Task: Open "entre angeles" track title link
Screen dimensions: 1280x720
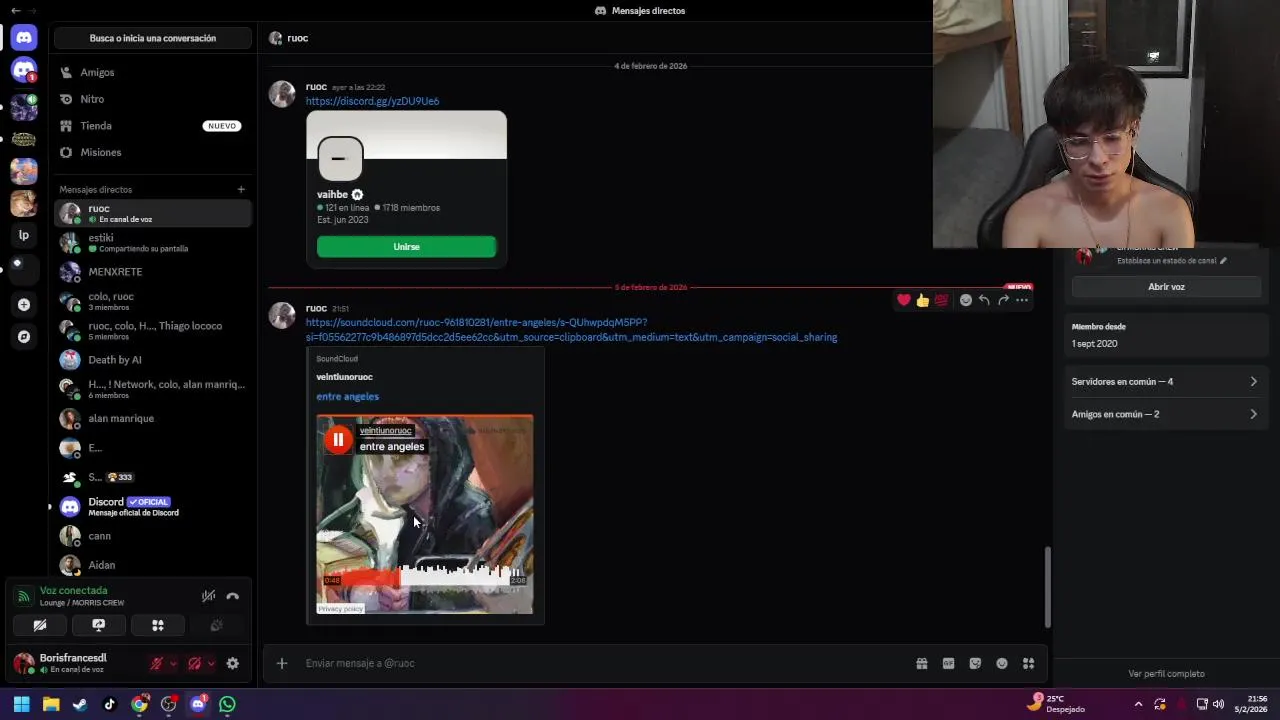Action: tap(347, 396)
